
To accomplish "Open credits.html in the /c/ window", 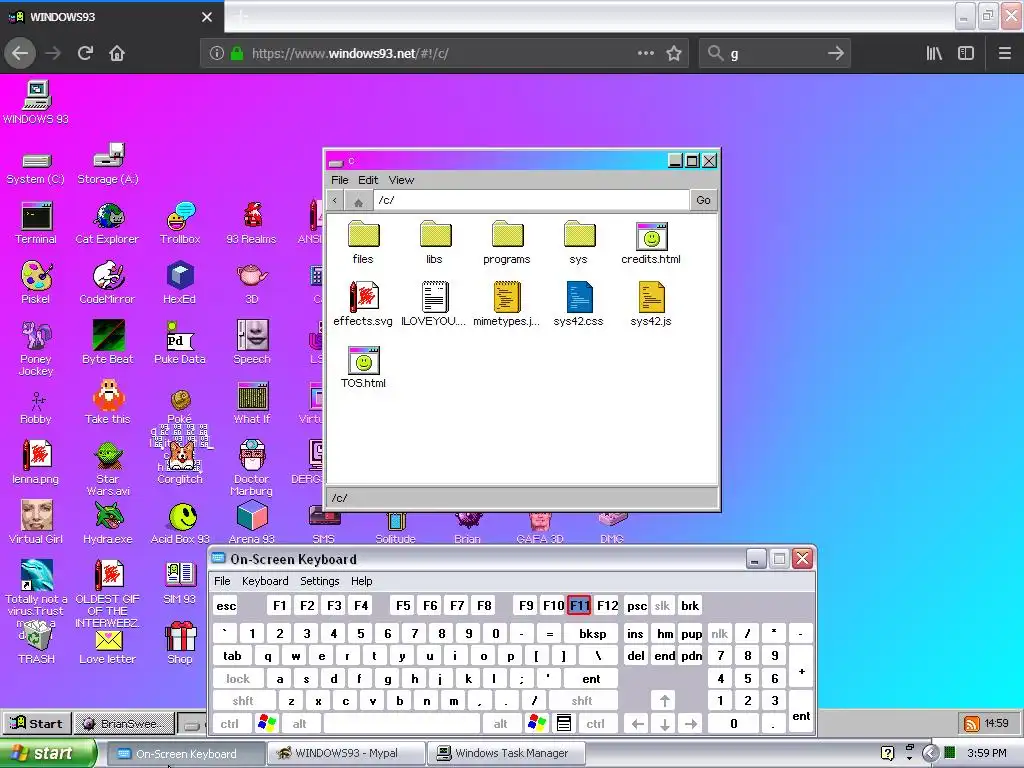I will pyautogui.click(x=650, y=242).
